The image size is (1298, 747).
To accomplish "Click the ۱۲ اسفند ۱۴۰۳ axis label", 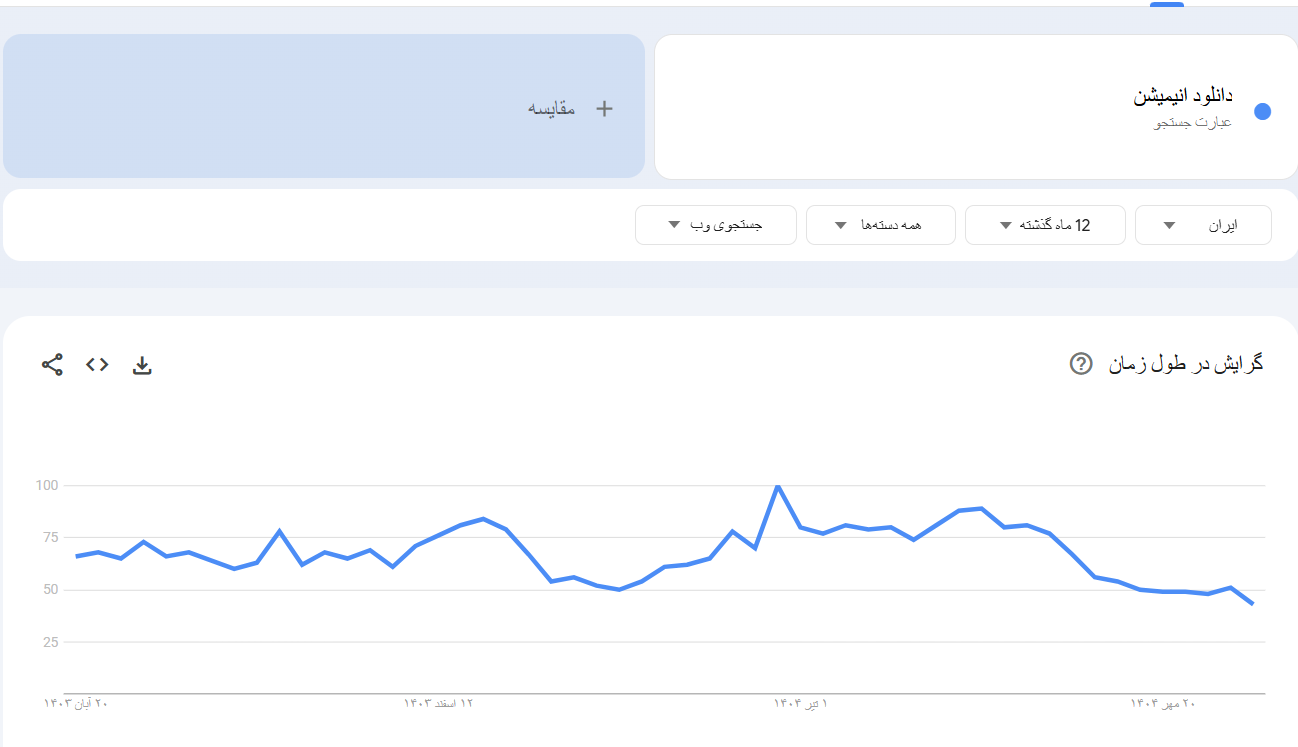I will pos(440,702).
